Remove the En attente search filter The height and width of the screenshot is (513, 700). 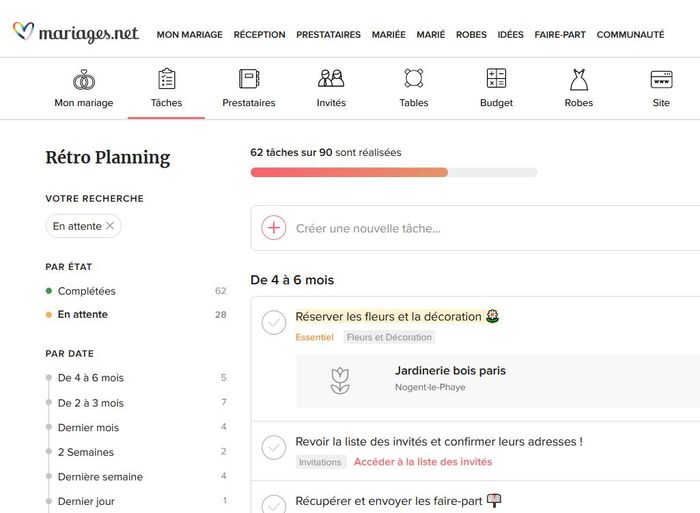(x=110, y=226)
